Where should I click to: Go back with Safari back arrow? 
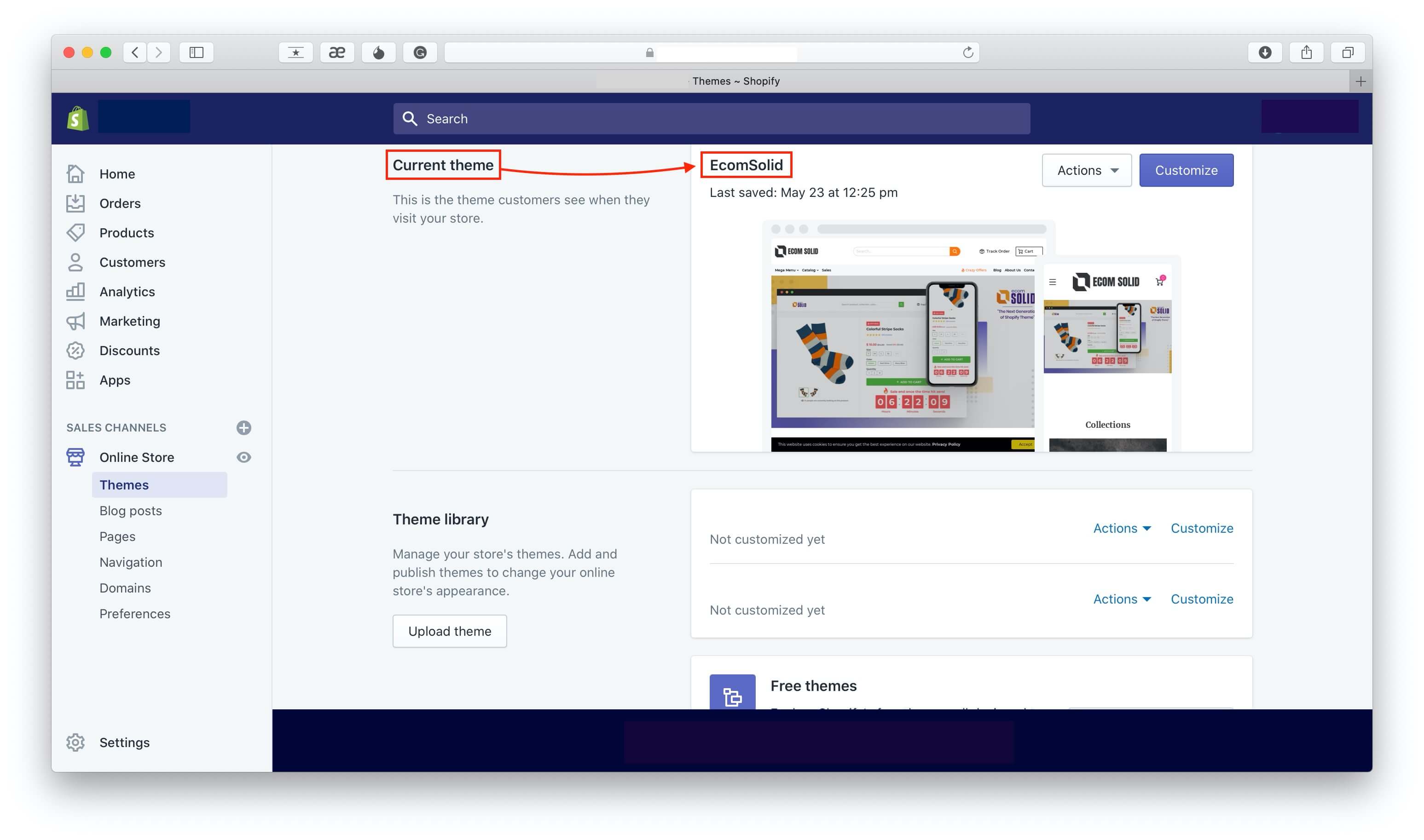(135, 52)
